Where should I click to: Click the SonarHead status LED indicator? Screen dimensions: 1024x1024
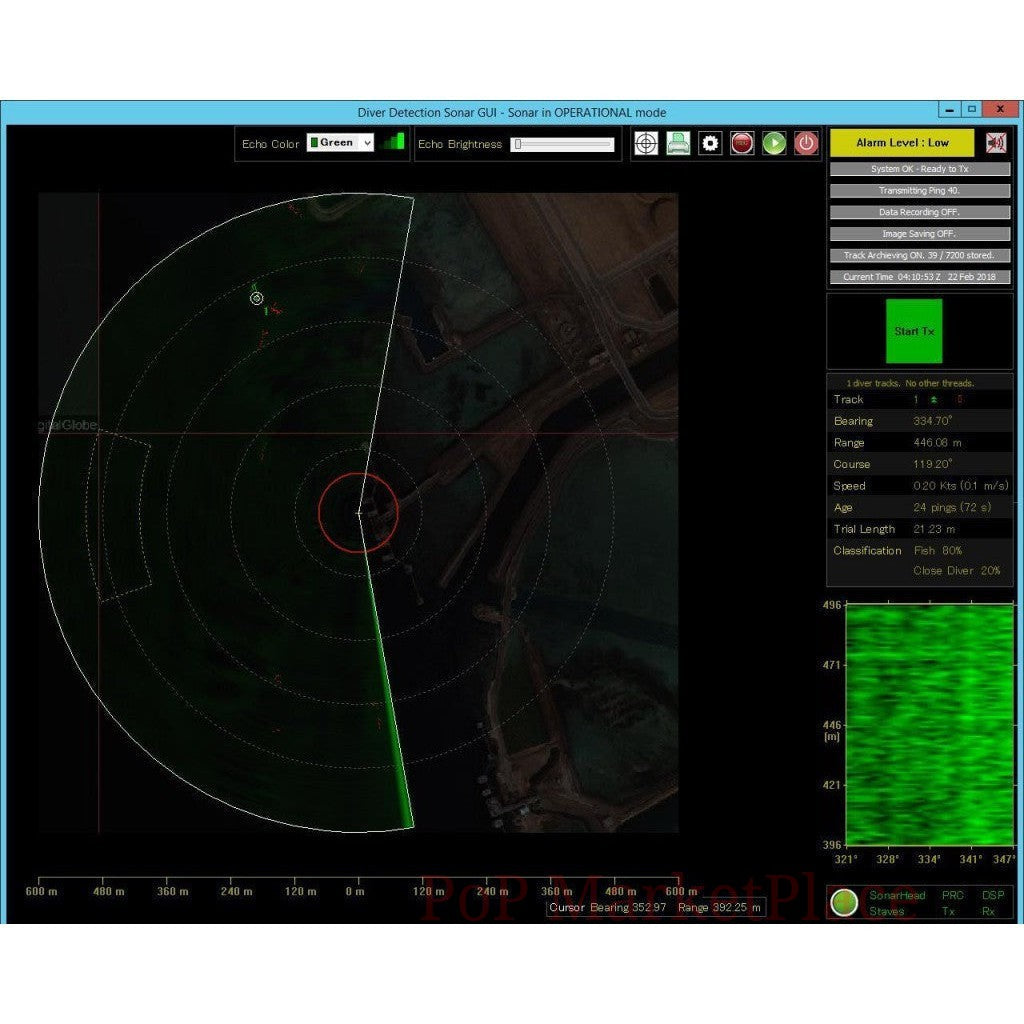point(845,902)
